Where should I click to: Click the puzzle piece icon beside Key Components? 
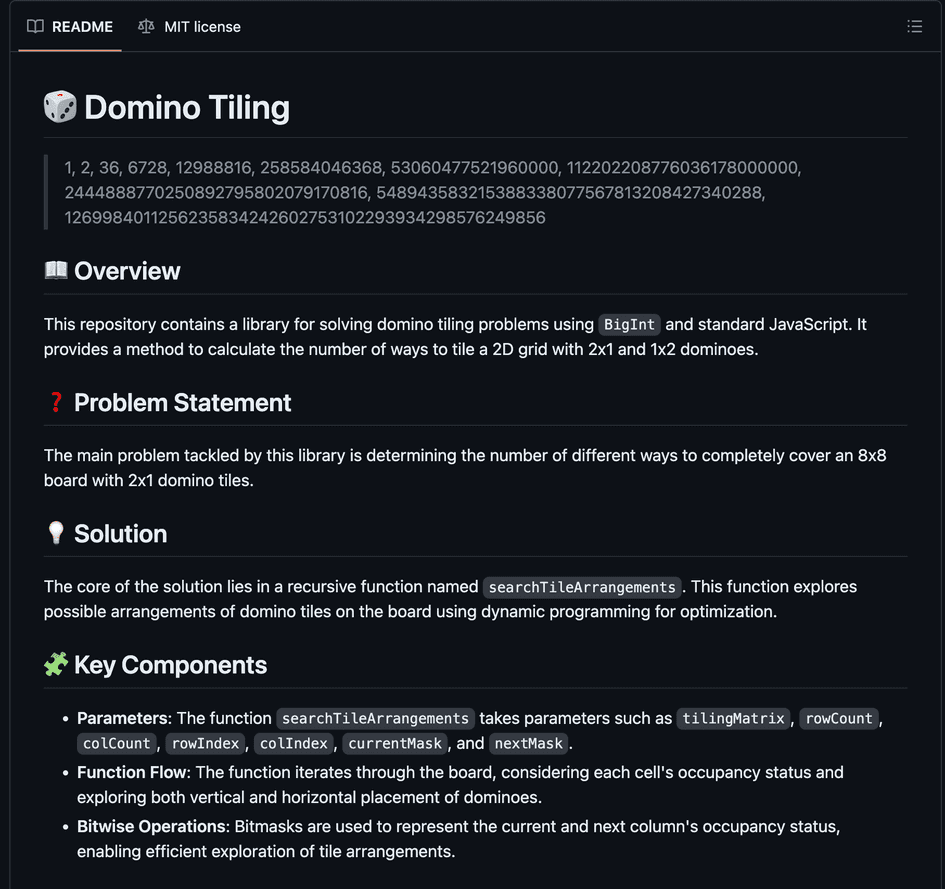[55, 664]
